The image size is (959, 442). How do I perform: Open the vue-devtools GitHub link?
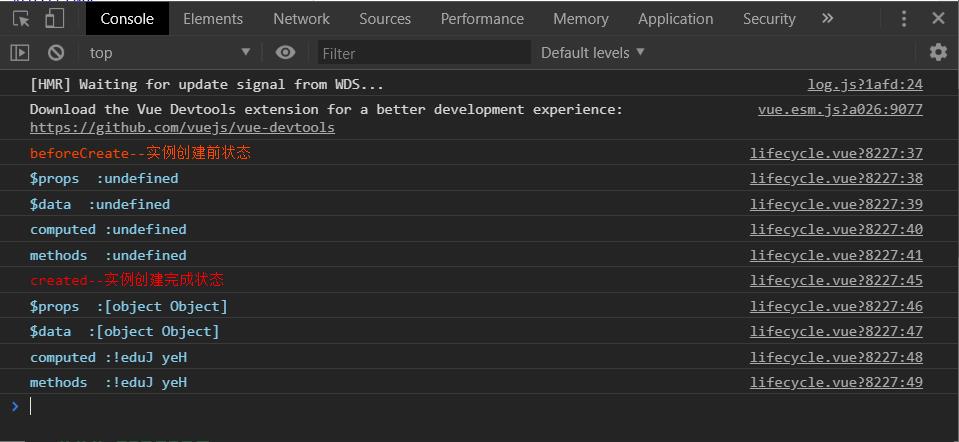click(x=182, y=127)
